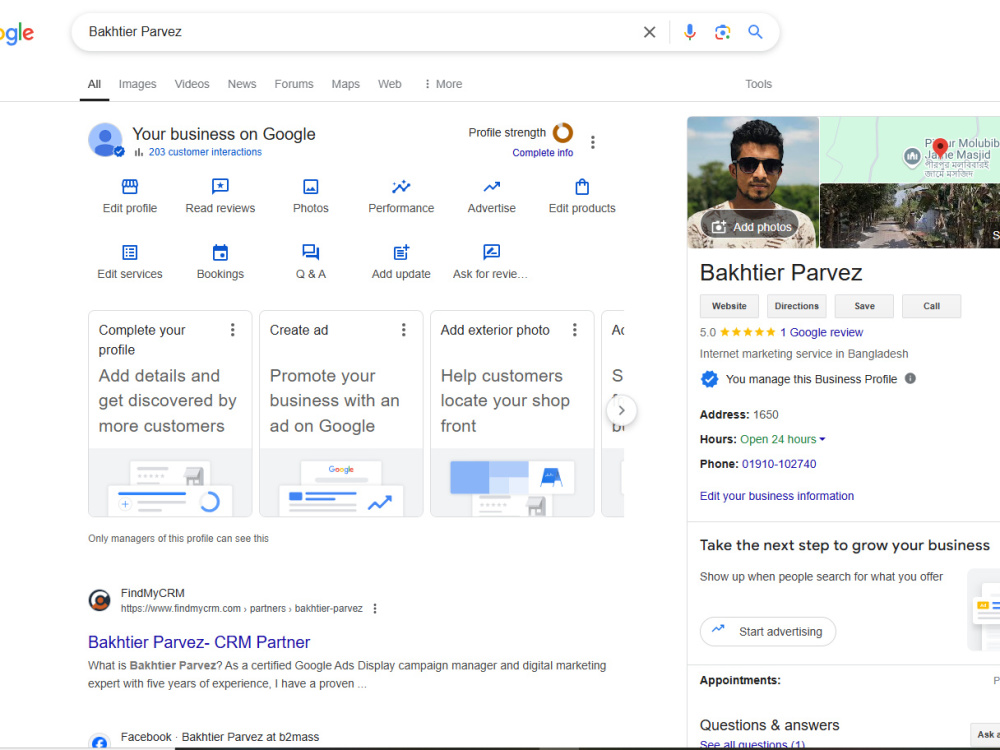Image resolution: width=1000 pixels, height=750 pixels.
Task: Open Advertise trend icon
Action: 492,186
